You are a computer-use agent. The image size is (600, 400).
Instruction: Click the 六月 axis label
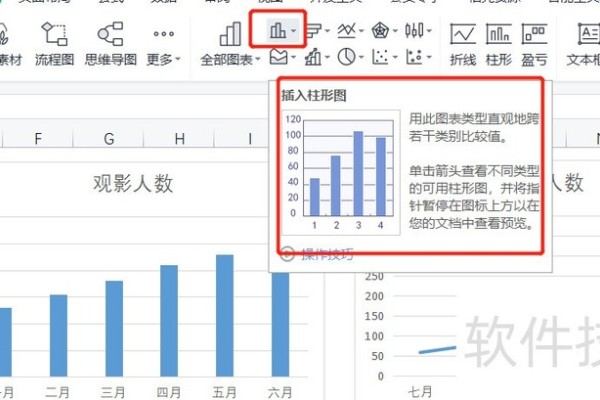[280, 392]
